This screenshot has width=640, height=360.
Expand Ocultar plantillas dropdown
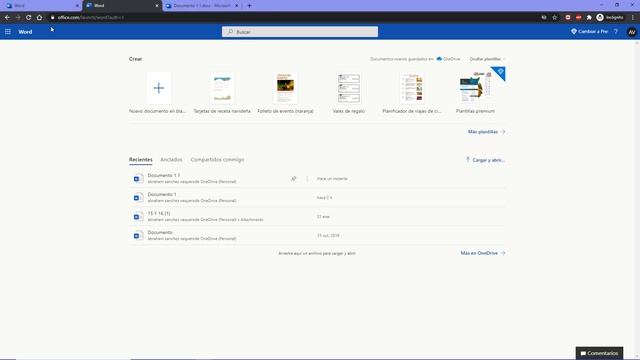[487, 59]
